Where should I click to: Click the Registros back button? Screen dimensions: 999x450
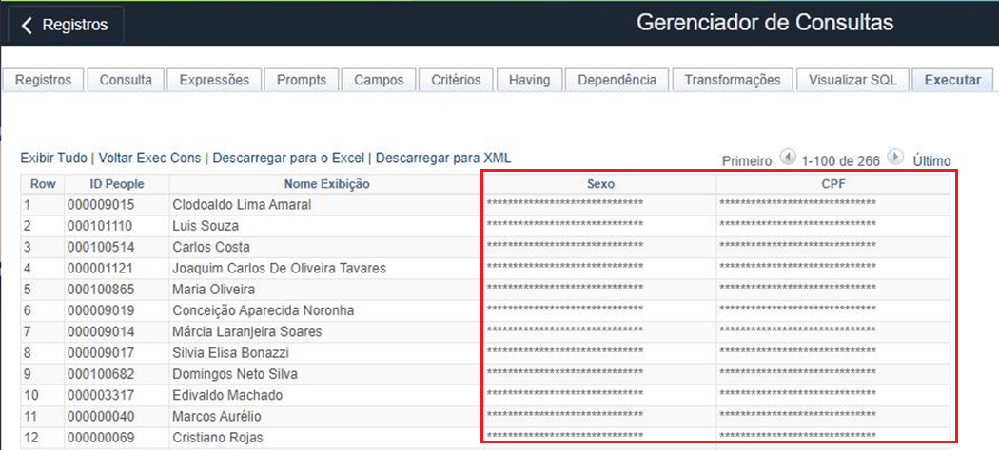(66, 25)
